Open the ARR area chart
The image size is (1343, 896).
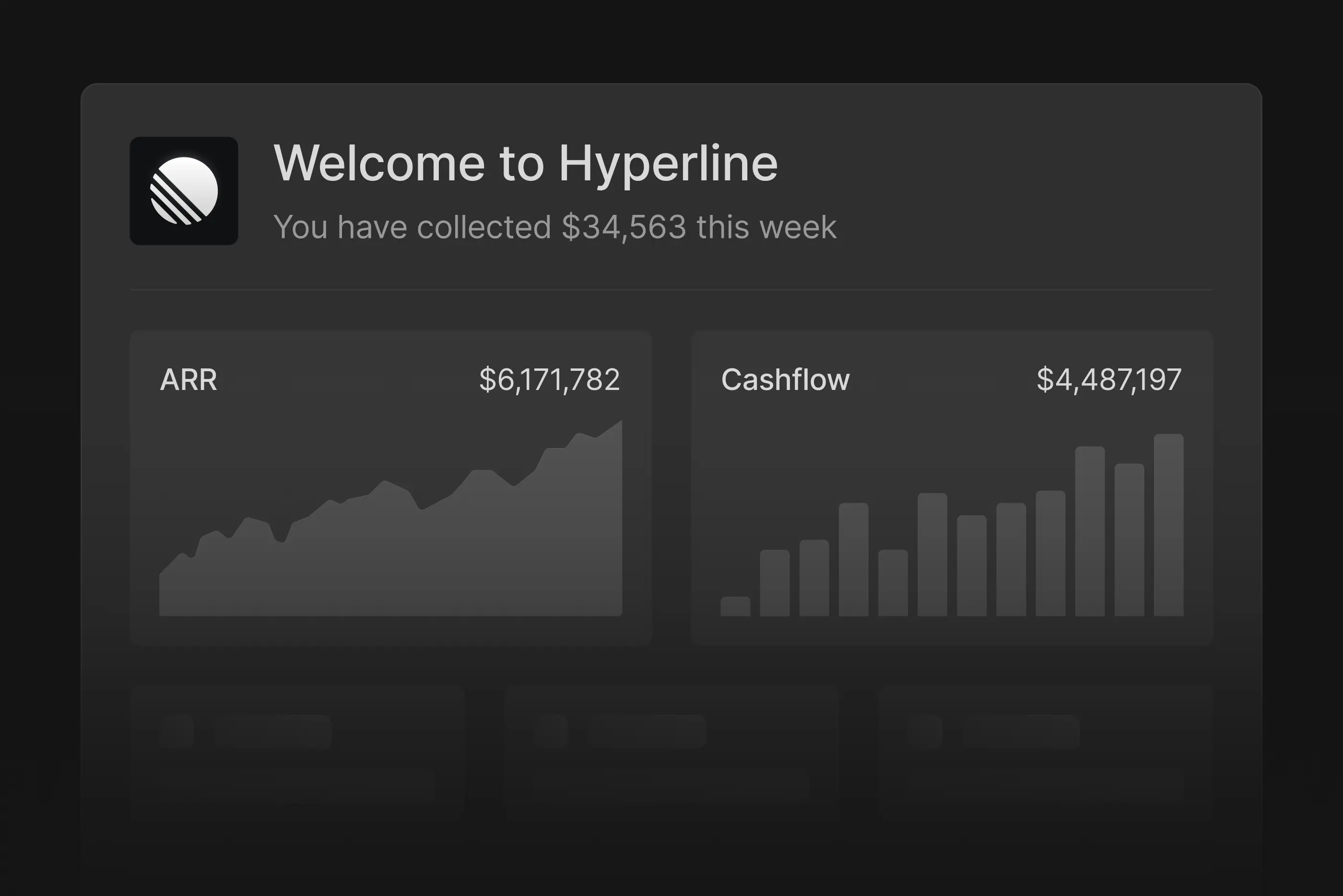point(391,519)
